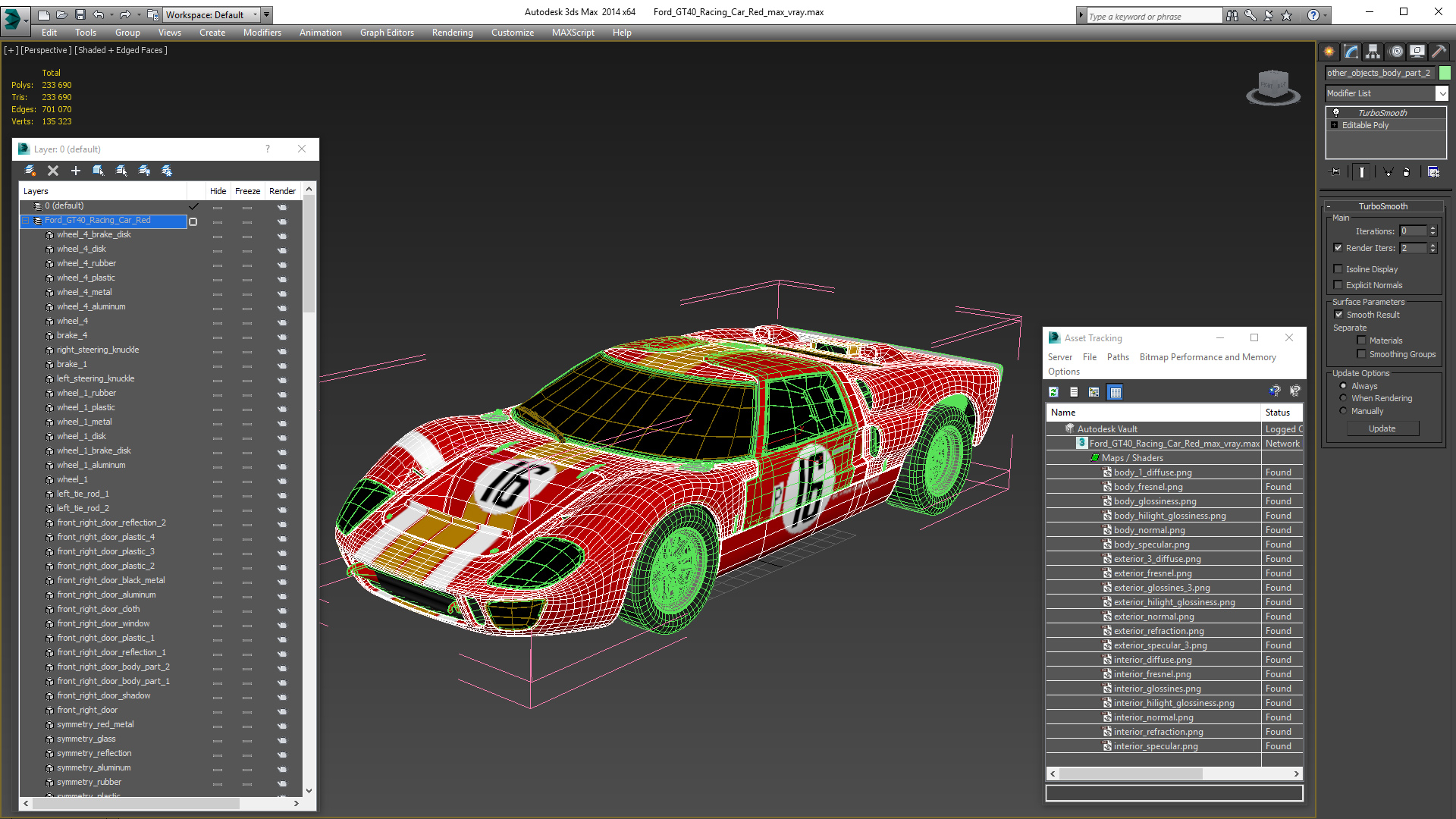Click the Redo arrow icon

(x=125, y=14)
